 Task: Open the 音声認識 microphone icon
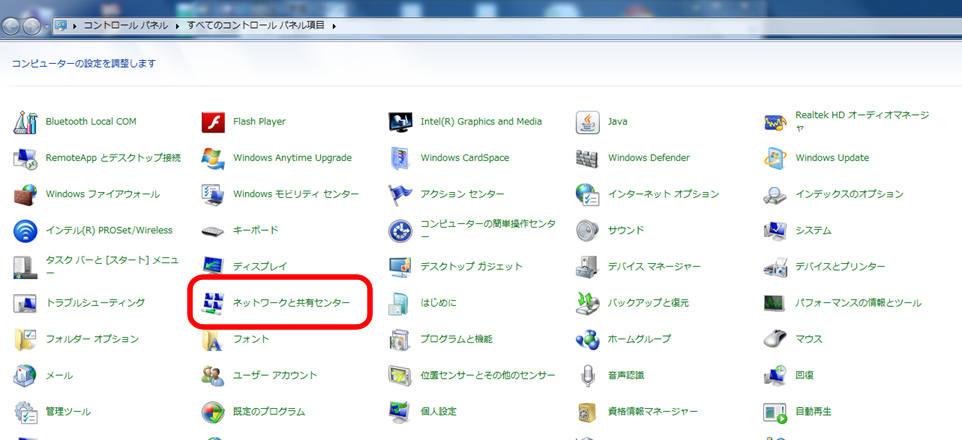coord(587,376)
